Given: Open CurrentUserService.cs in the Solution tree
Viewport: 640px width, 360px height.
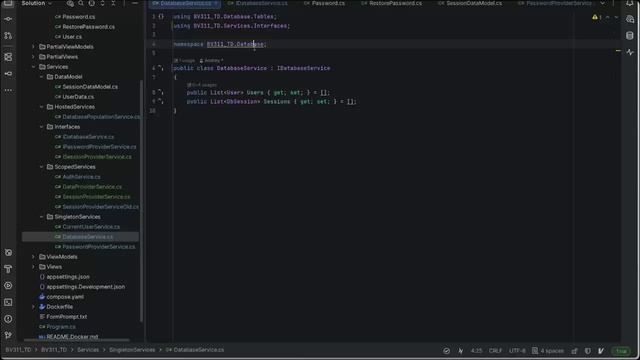Looking at the screenshot, I should coord(91,227).
